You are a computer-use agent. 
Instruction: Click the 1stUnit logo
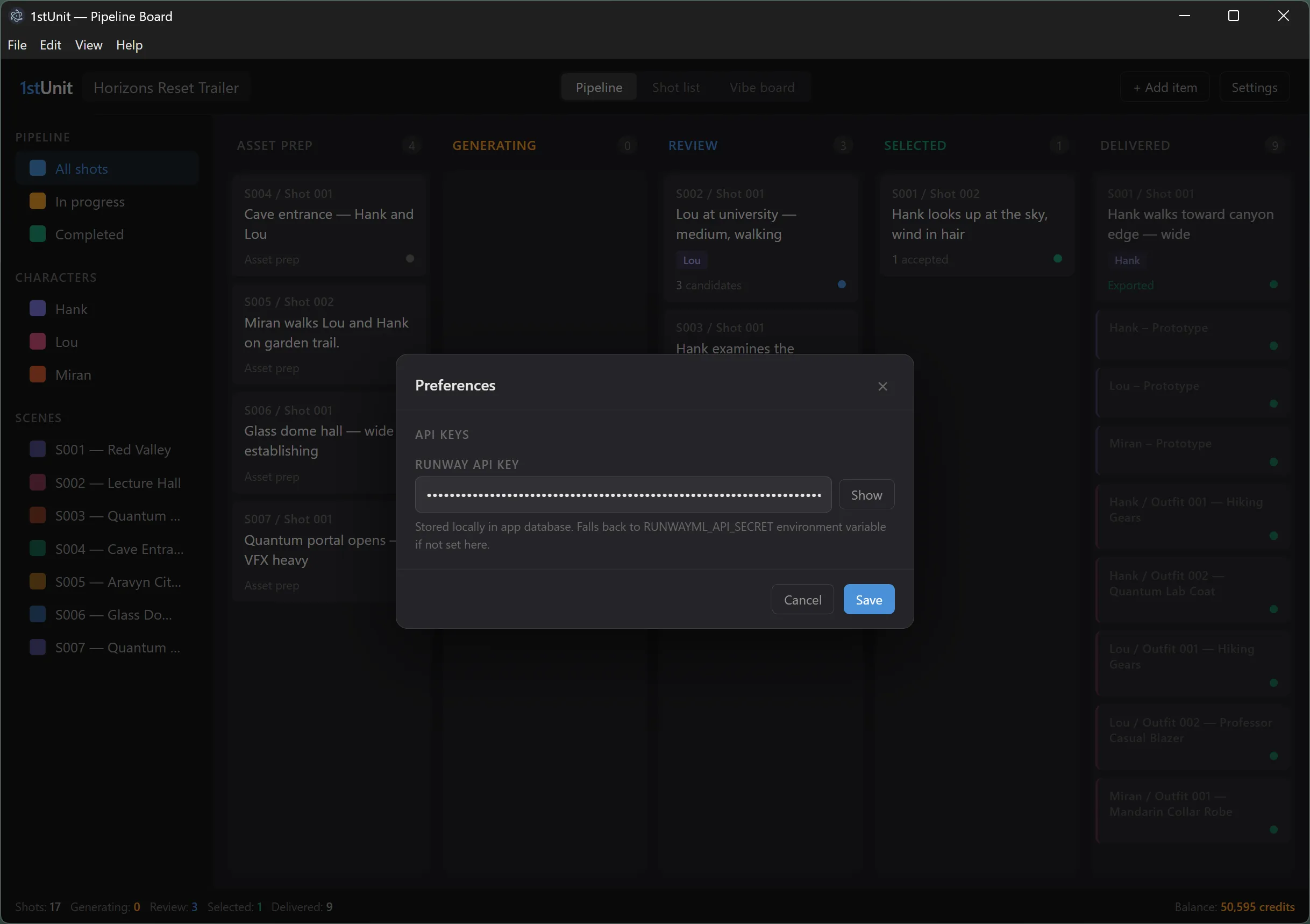tap(46, 87)
